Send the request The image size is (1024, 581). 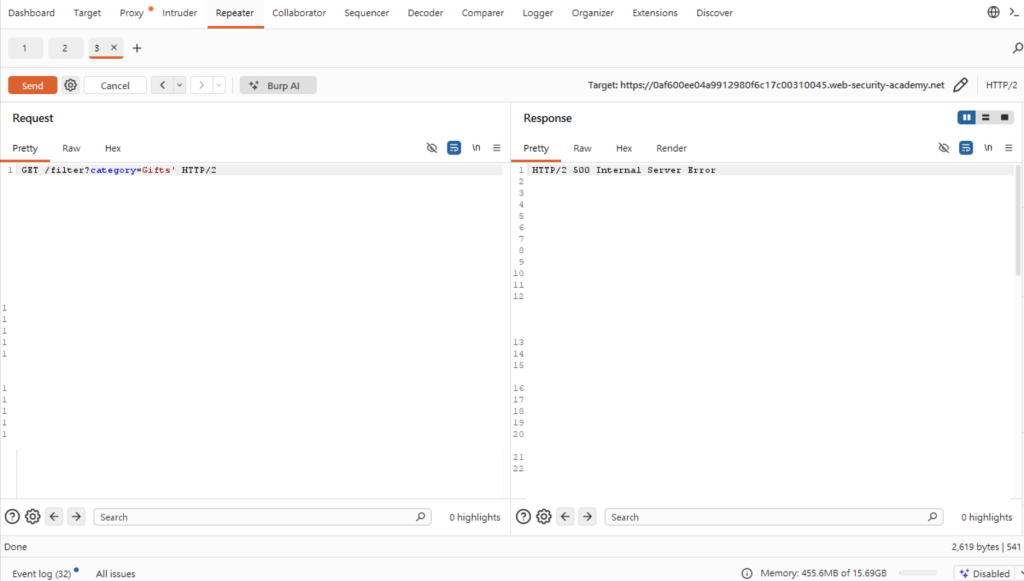tap(33, 86)
